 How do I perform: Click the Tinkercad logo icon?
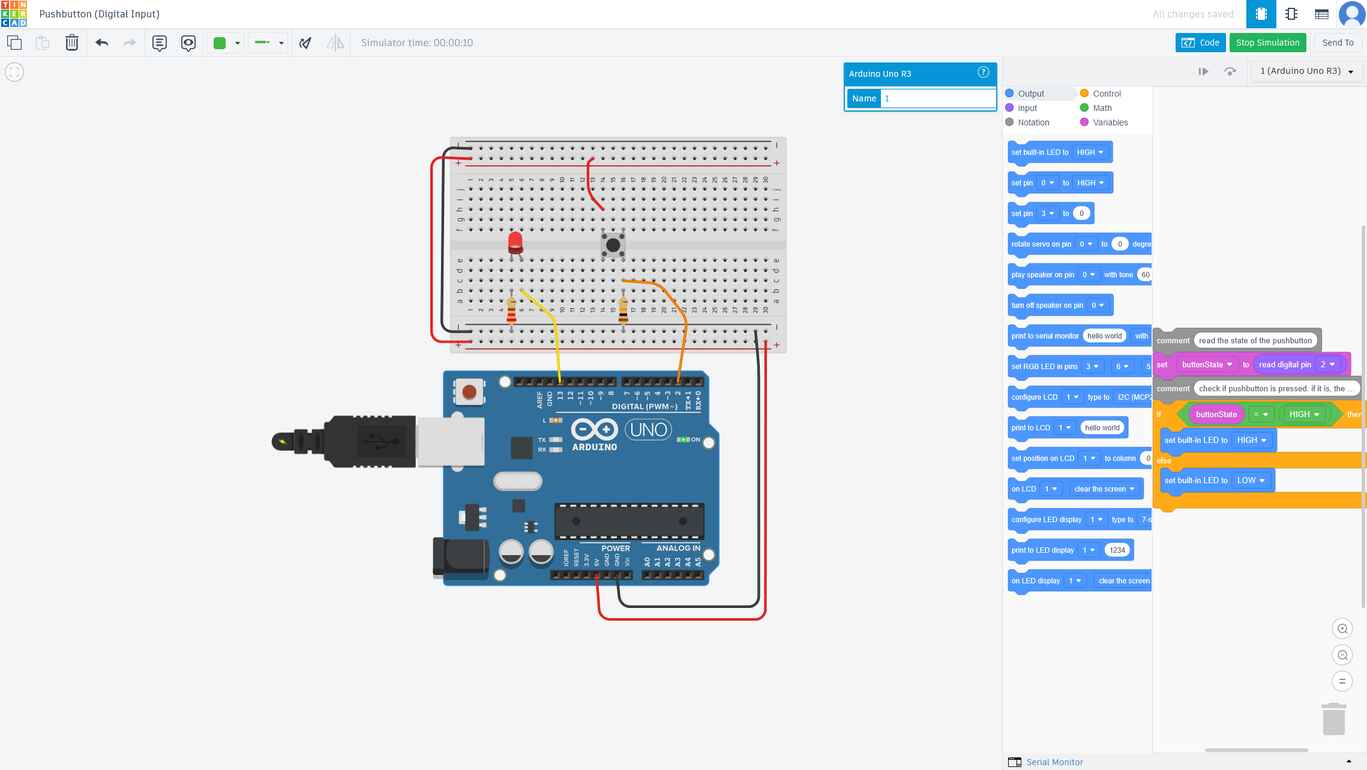14,14
